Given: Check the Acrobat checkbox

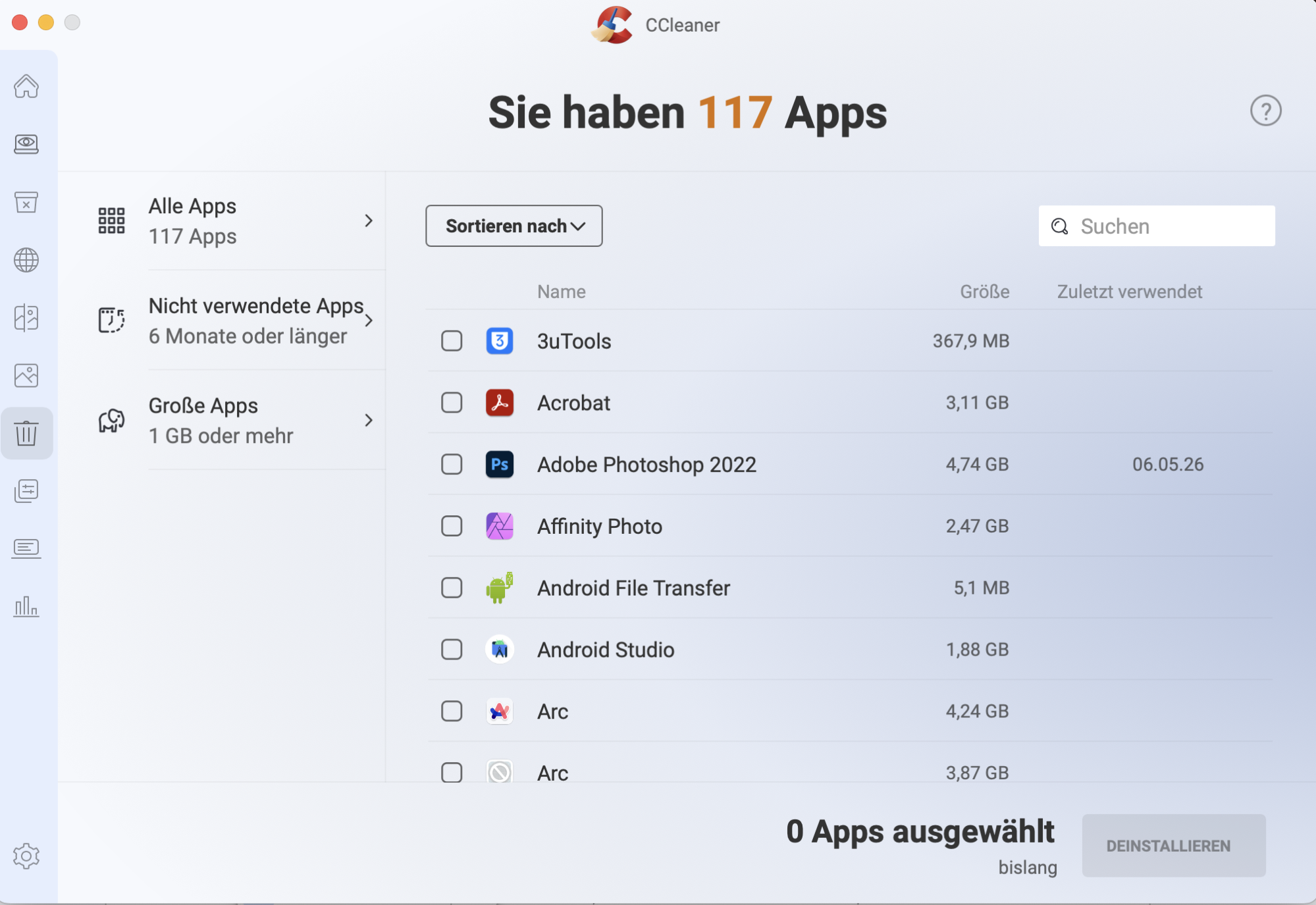Looking at the screenshot, I should point(452,403).
